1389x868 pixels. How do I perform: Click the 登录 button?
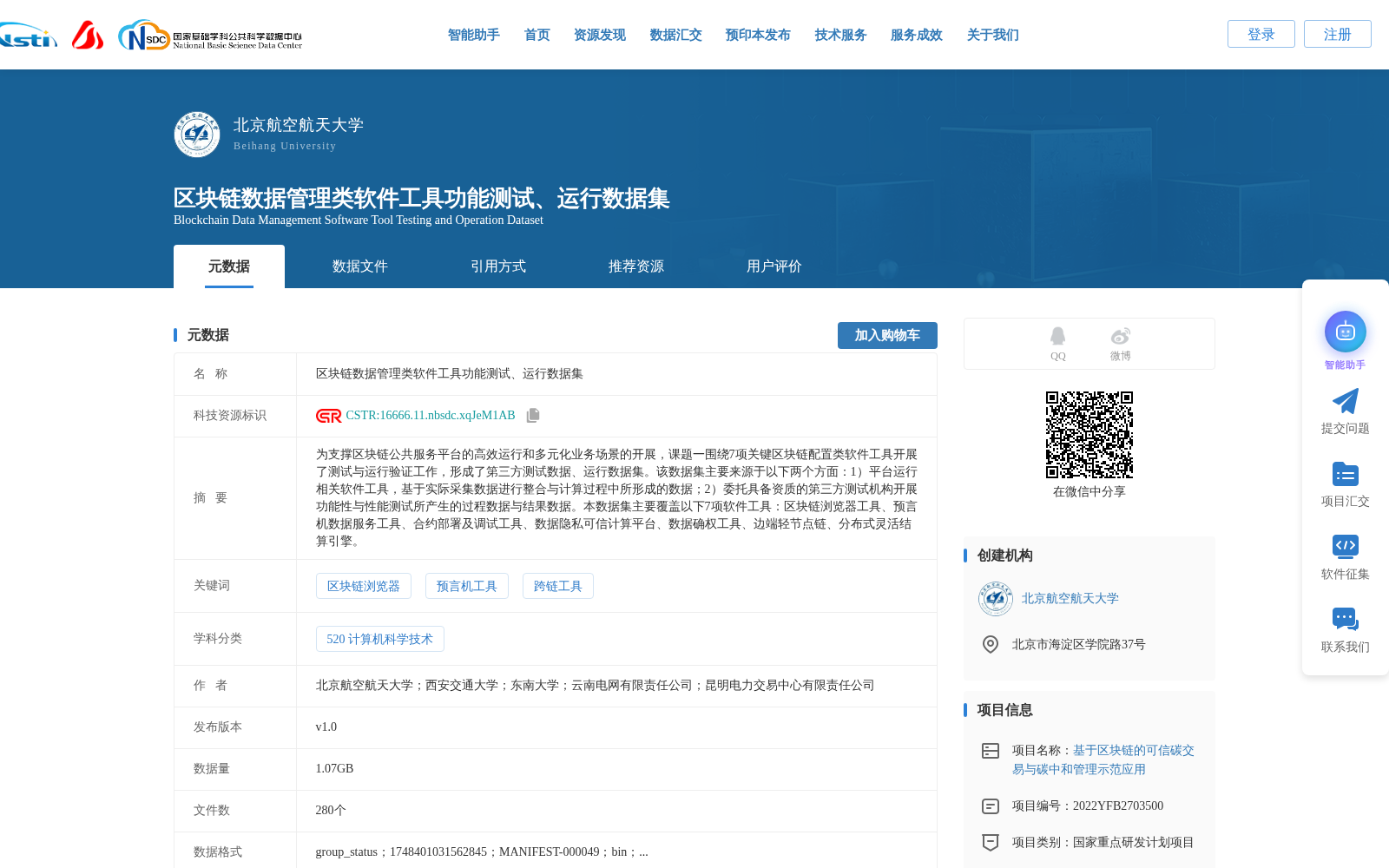tap(1261, 34)
